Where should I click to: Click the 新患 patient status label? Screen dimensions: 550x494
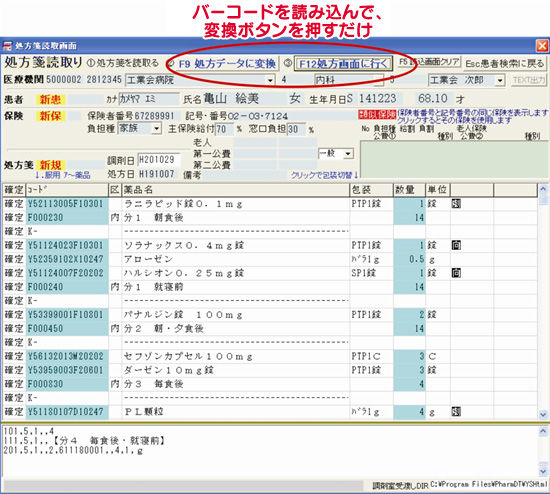click(x=51, y=100)
